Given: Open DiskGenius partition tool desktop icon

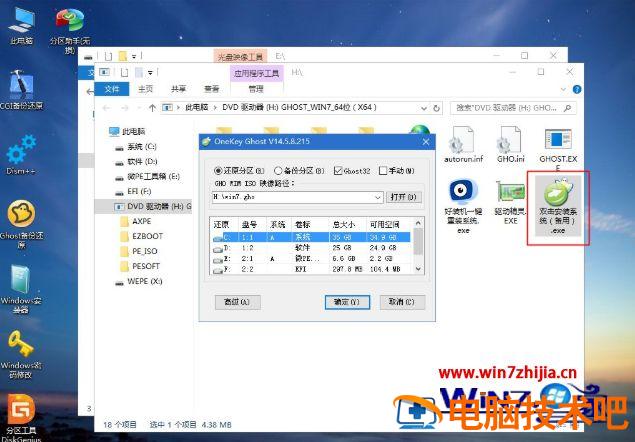Looking at the screenshot, I should click(x=20, y=412).
